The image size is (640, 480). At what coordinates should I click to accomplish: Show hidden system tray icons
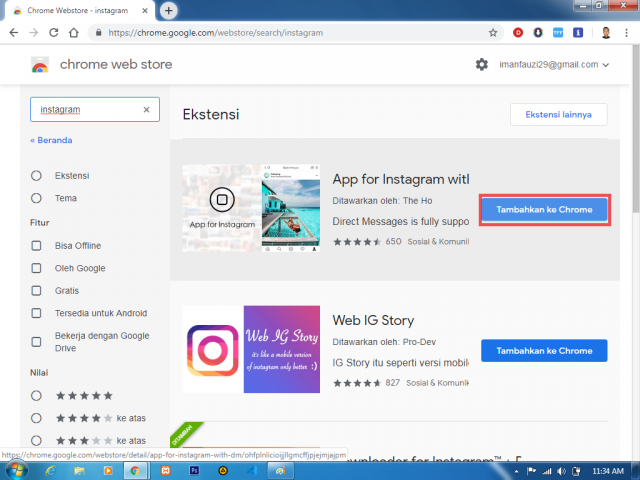click(x=516, y=471)
